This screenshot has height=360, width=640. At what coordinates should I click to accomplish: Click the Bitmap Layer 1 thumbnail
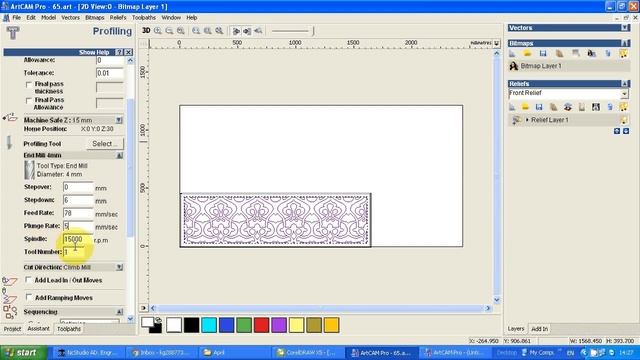pyautogui.click(x=513, y=66)
